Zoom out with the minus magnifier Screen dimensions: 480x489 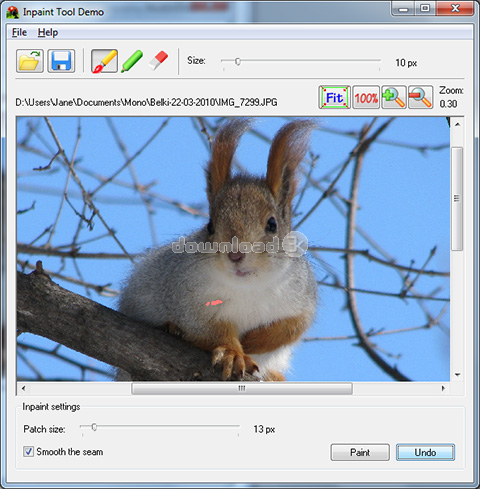click(x=421, y=97)
